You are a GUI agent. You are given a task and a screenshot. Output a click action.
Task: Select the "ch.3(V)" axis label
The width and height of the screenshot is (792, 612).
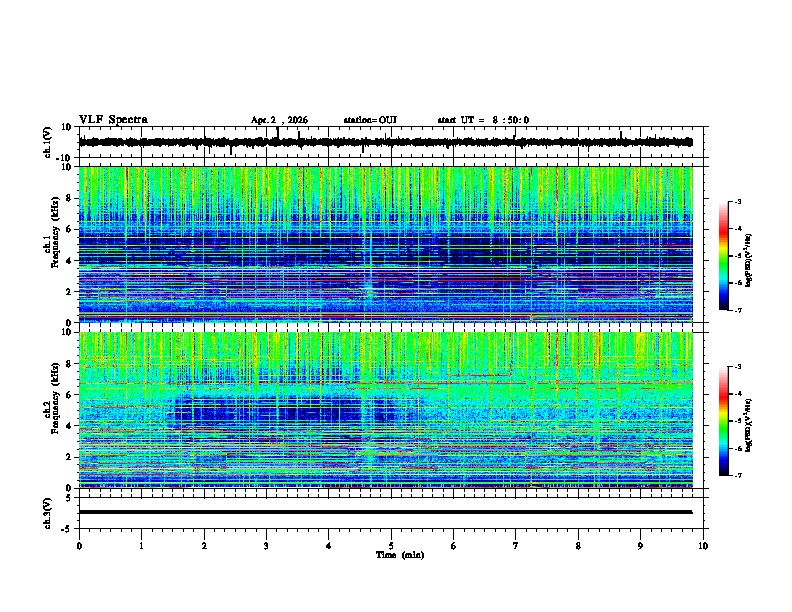(x=47, y=513)
